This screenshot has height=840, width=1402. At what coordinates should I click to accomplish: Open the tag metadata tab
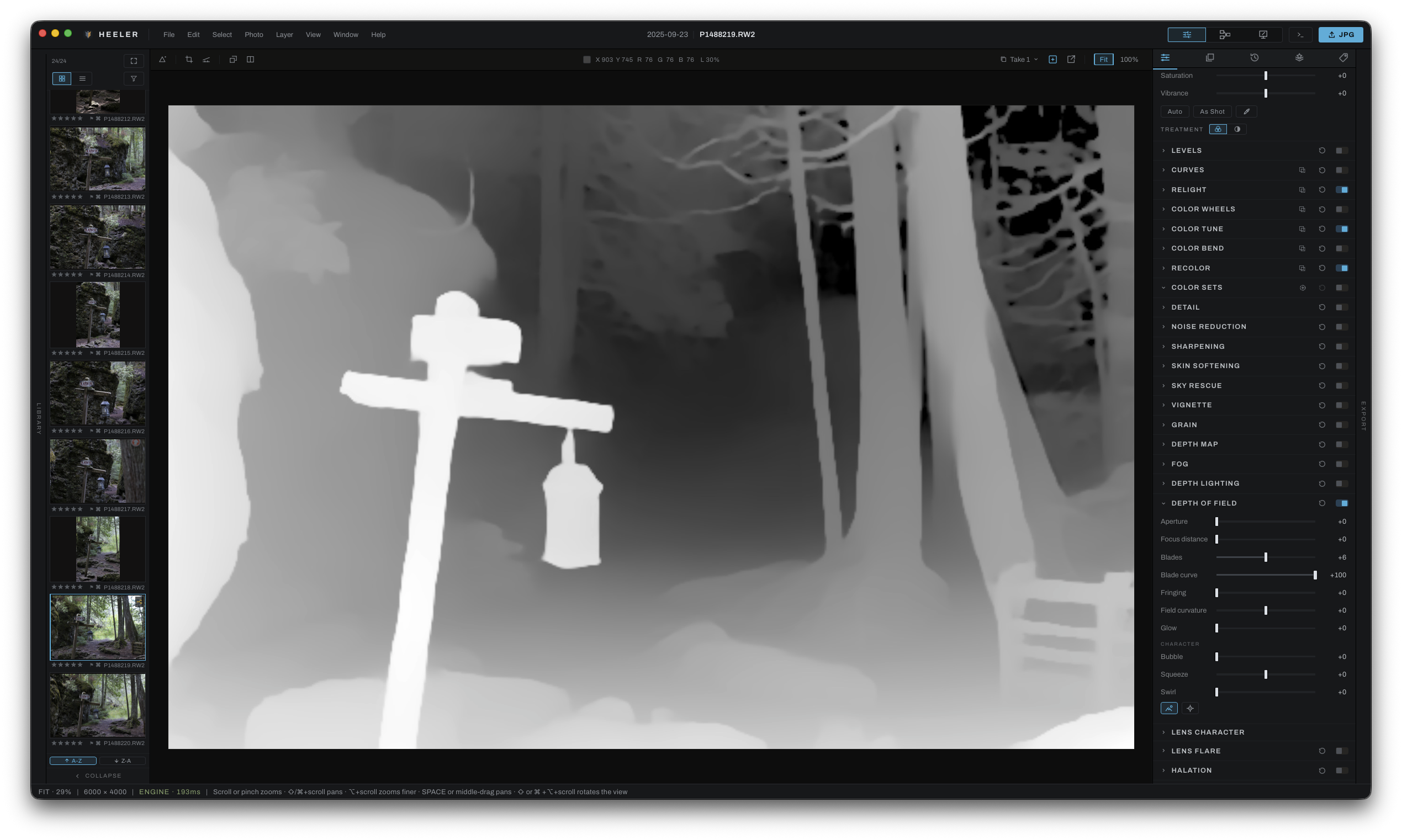pos(1343,58)
